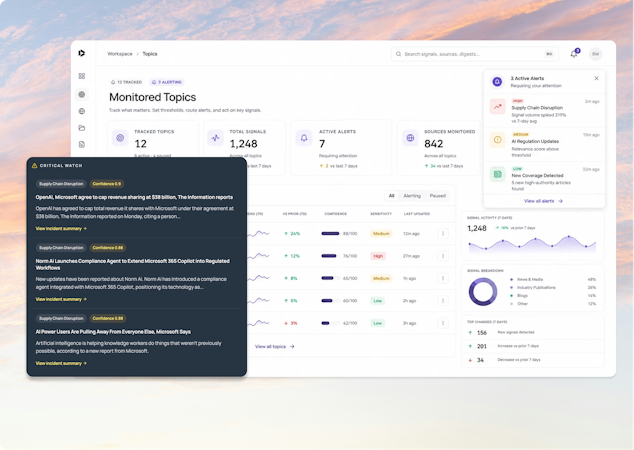Open the notifications bell icon
This screenshot has height=450, width=634.
point(574,54)
